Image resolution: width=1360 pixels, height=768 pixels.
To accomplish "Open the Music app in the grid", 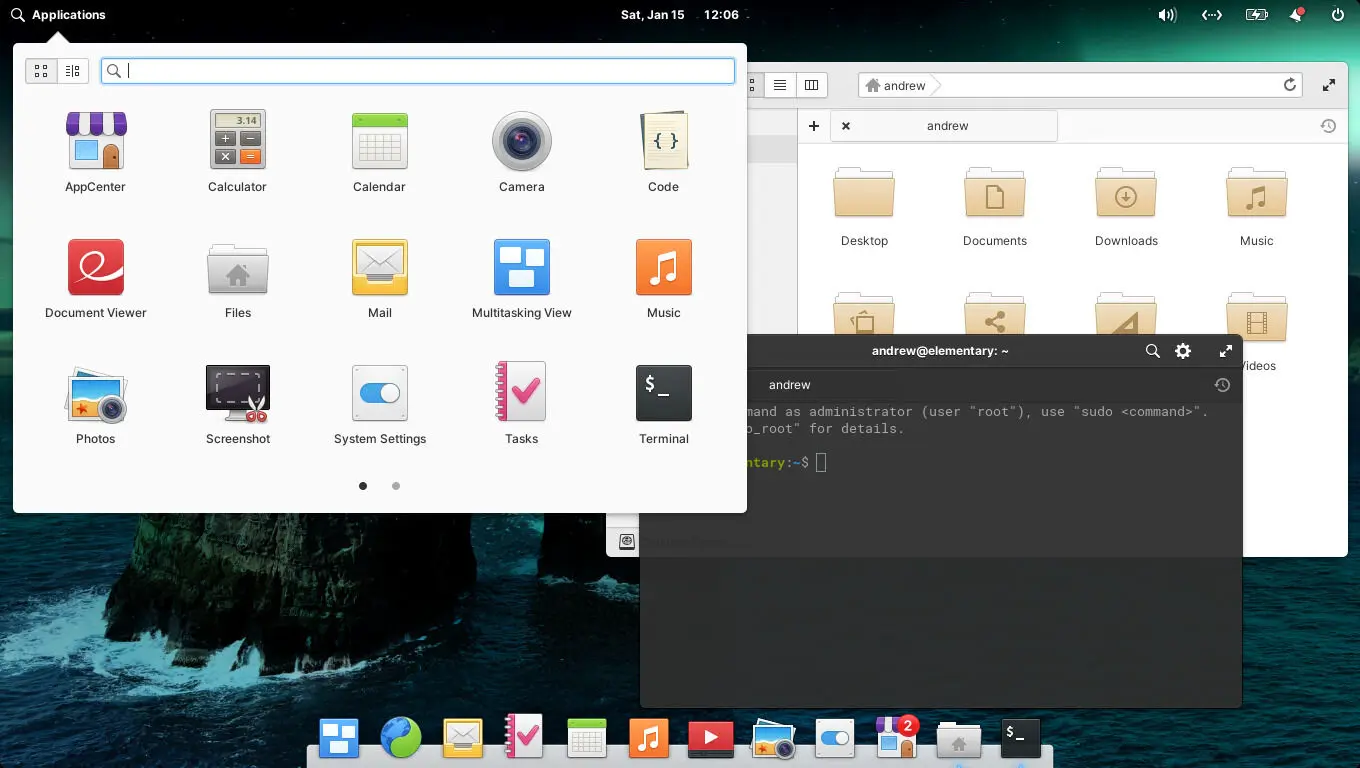I will [x=664, y=278].
